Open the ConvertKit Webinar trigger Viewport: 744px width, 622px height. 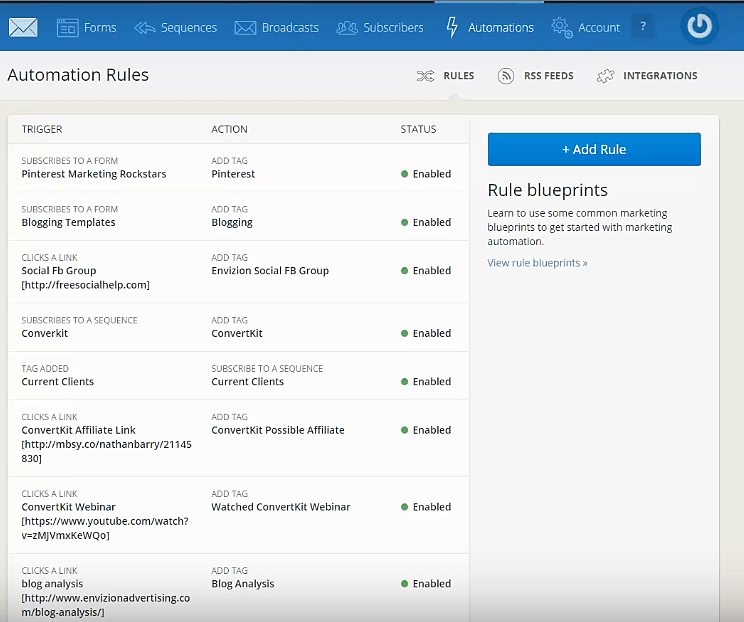[x=68, y=507]
